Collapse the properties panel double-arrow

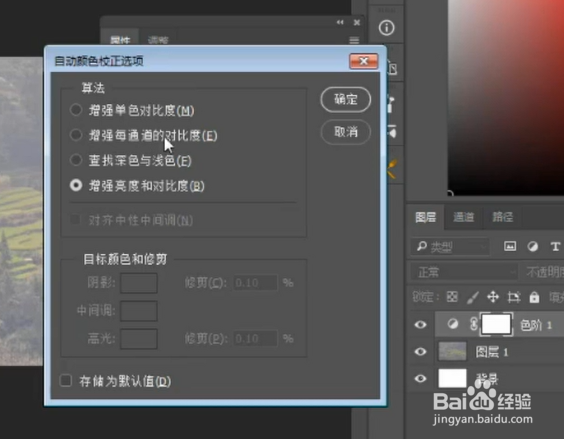340,22
